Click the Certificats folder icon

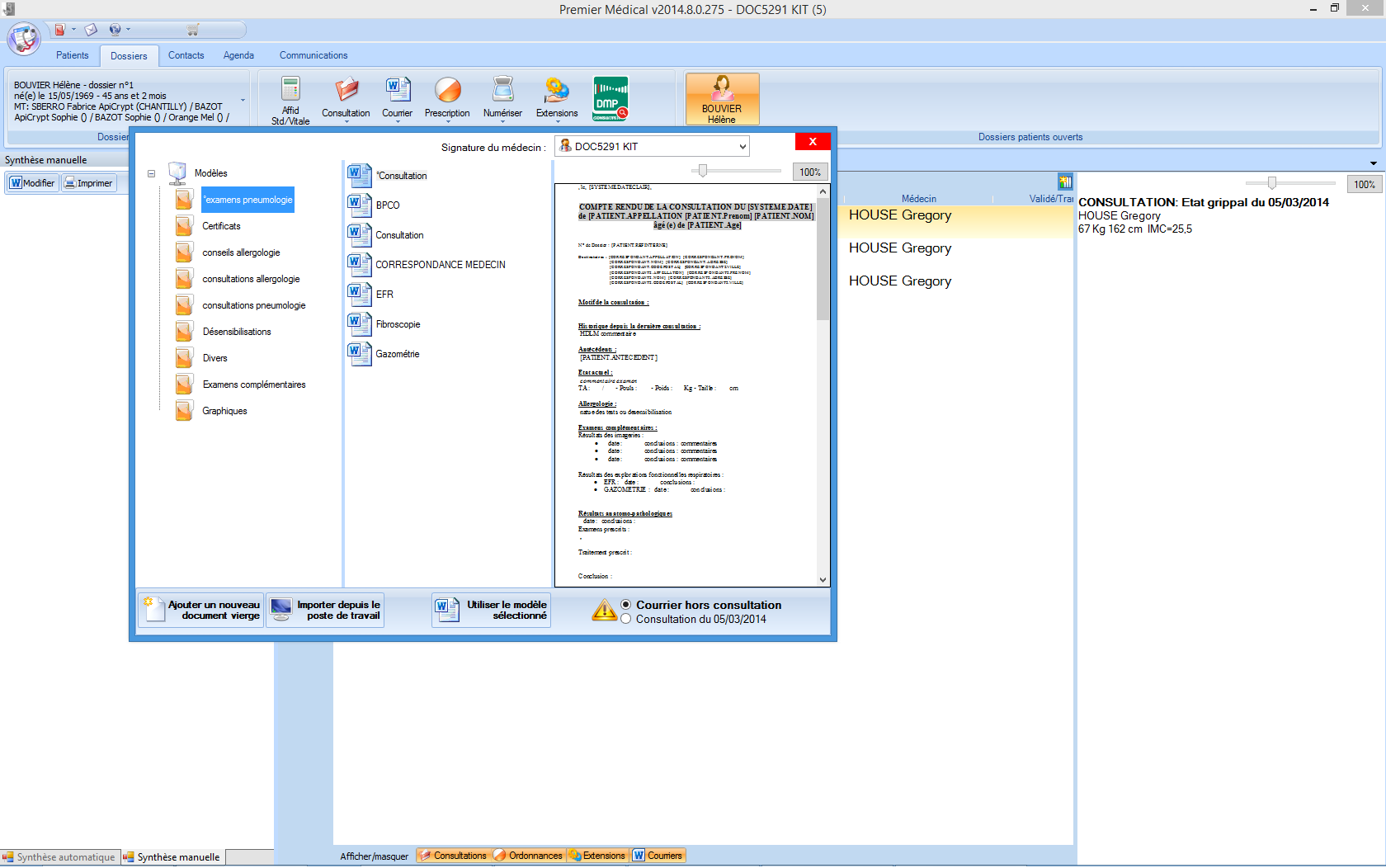click(184, 226)
